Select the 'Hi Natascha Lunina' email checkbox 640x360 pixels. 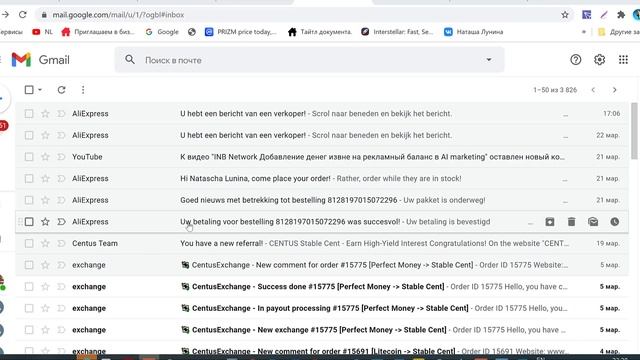pos(29,178)
